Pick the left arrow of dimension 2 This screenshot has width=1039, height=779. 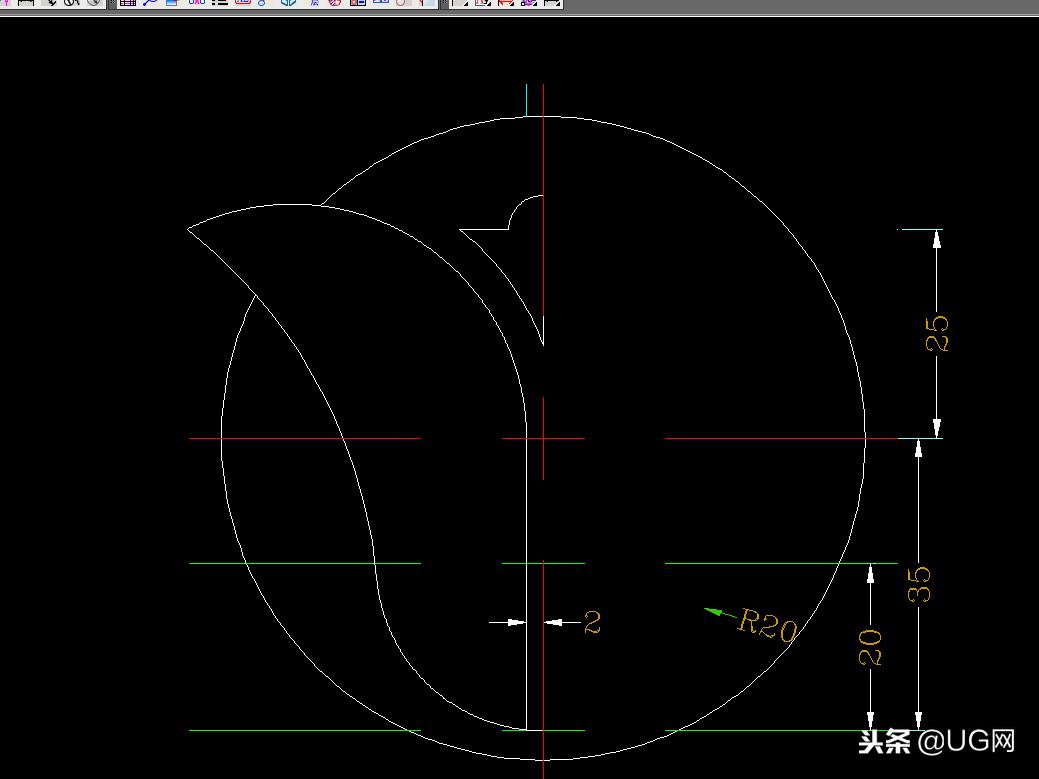[514, 623]
